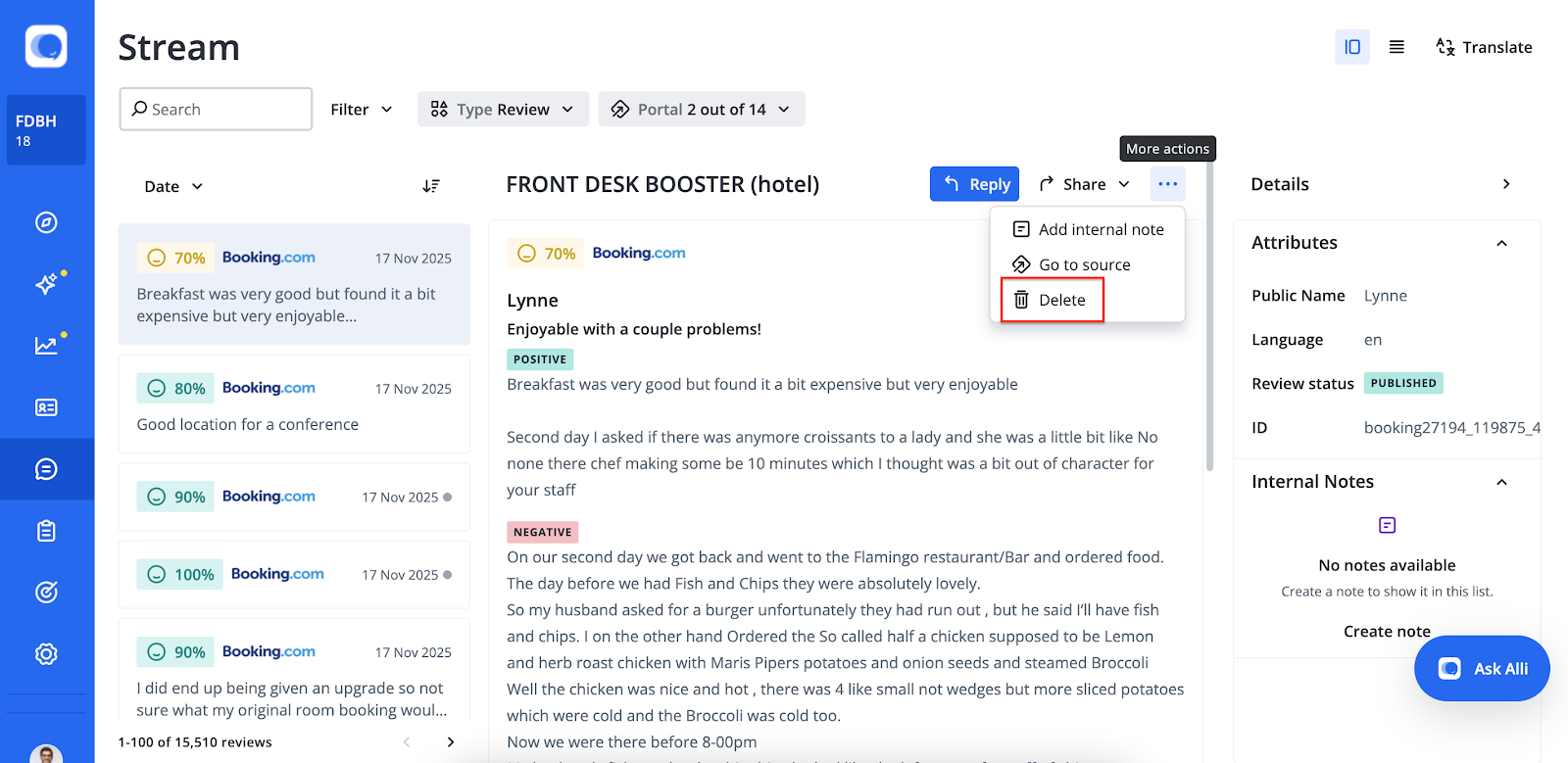1568x763 pixels.
Task: Collapse the Attributes section
Action: point(1501,243)
